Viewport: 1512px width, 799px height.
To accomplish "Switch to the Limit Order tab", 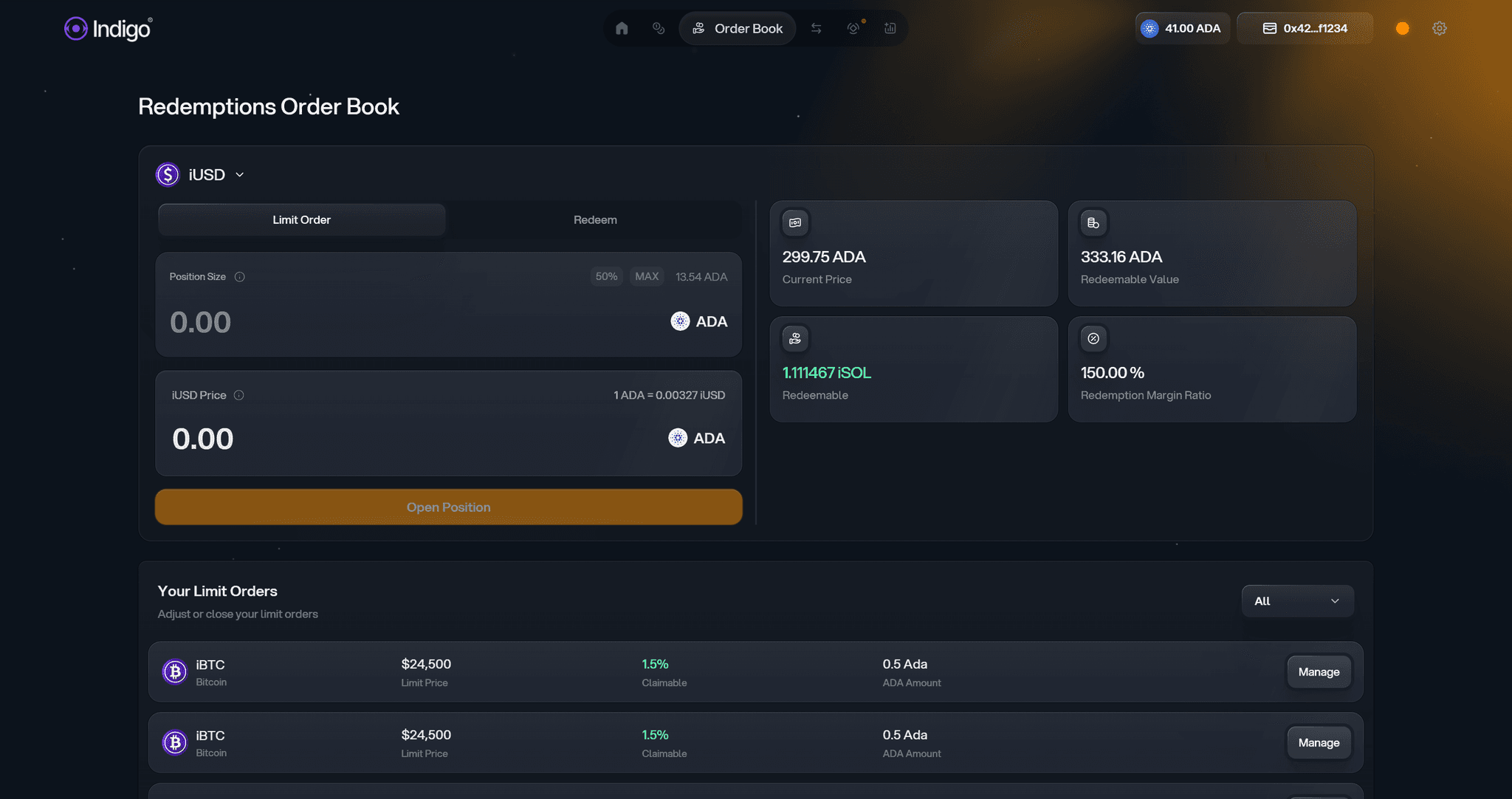I will (301, 219).
